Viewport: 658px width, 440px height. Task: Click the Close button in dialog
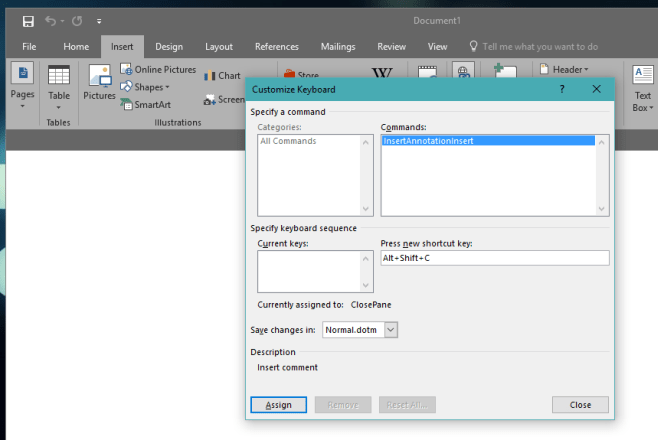pos(580,405)
